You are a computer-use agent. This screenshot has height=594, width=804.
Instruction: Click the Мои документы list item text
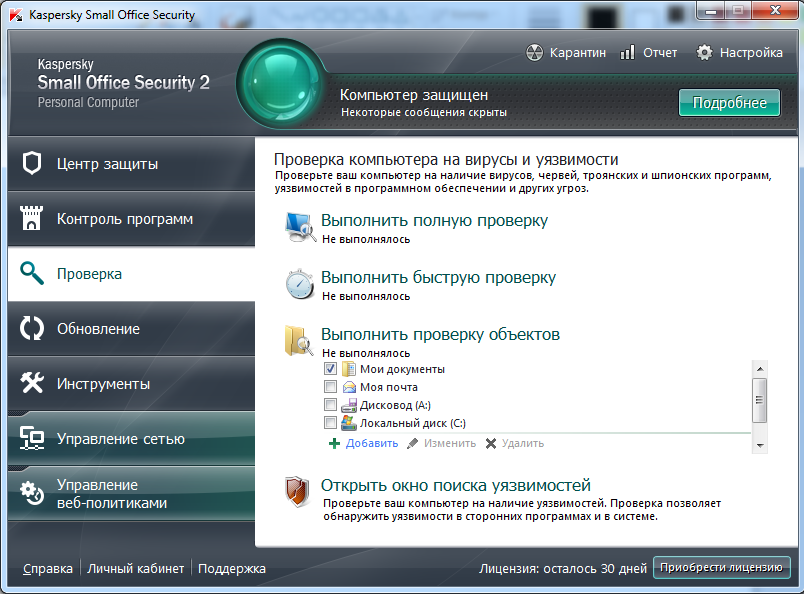[402, 369]
